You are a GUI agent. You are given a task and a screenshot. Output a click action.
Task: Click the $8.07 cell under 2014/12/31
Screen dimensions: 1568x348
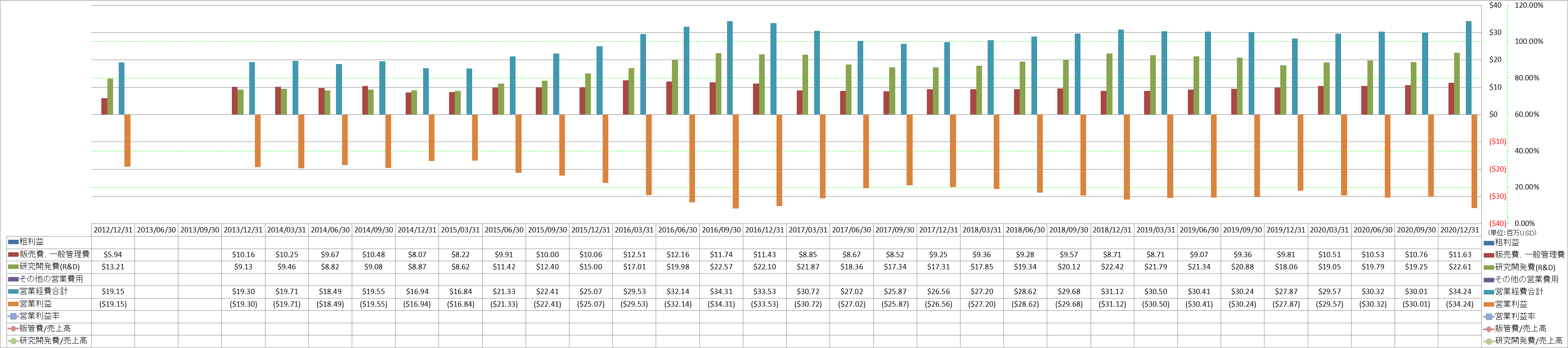click(x=417, y=255)
